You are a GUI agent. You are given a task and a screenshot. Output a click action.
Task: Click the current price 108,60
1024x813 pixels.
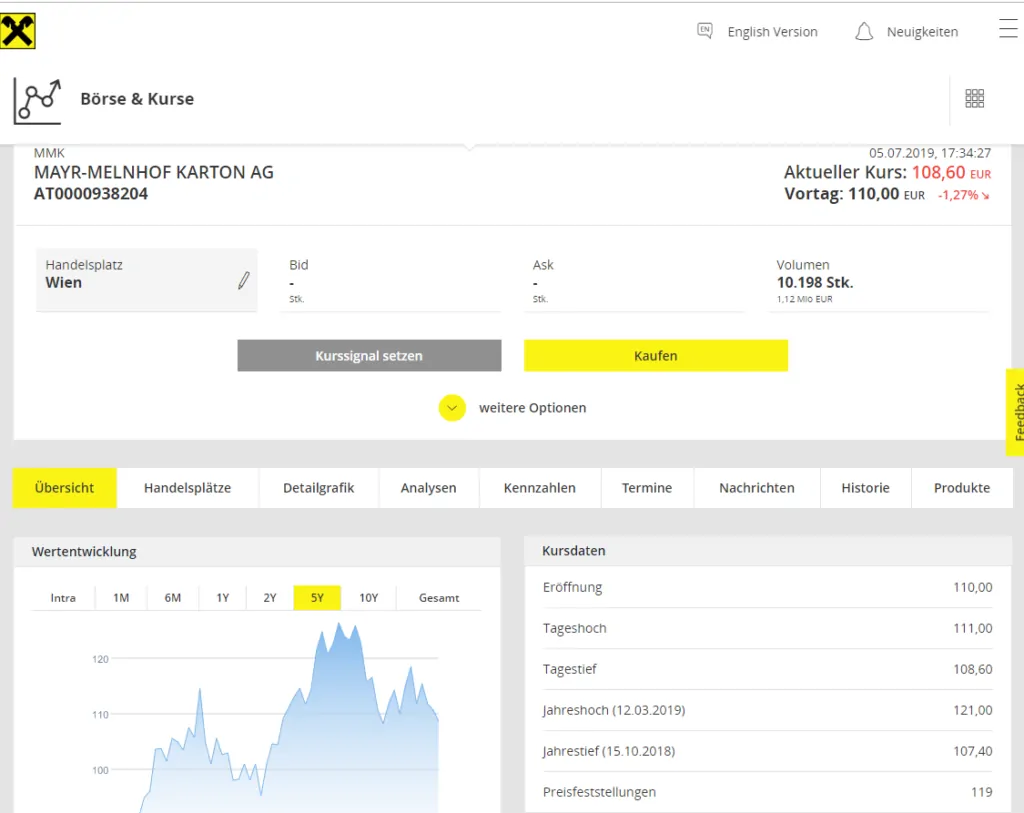click(x=938, y=172)
